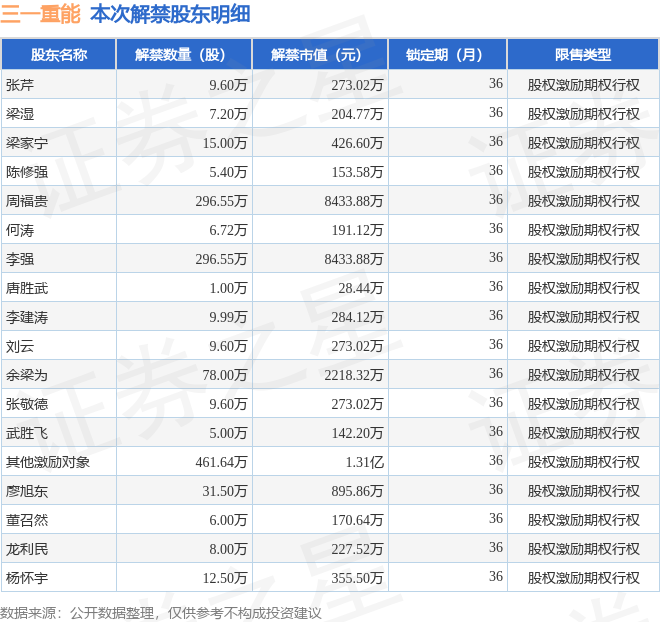660x622 pixels.
Task: Select shareholder name 张芹
Action: click(x=20, y=85)
